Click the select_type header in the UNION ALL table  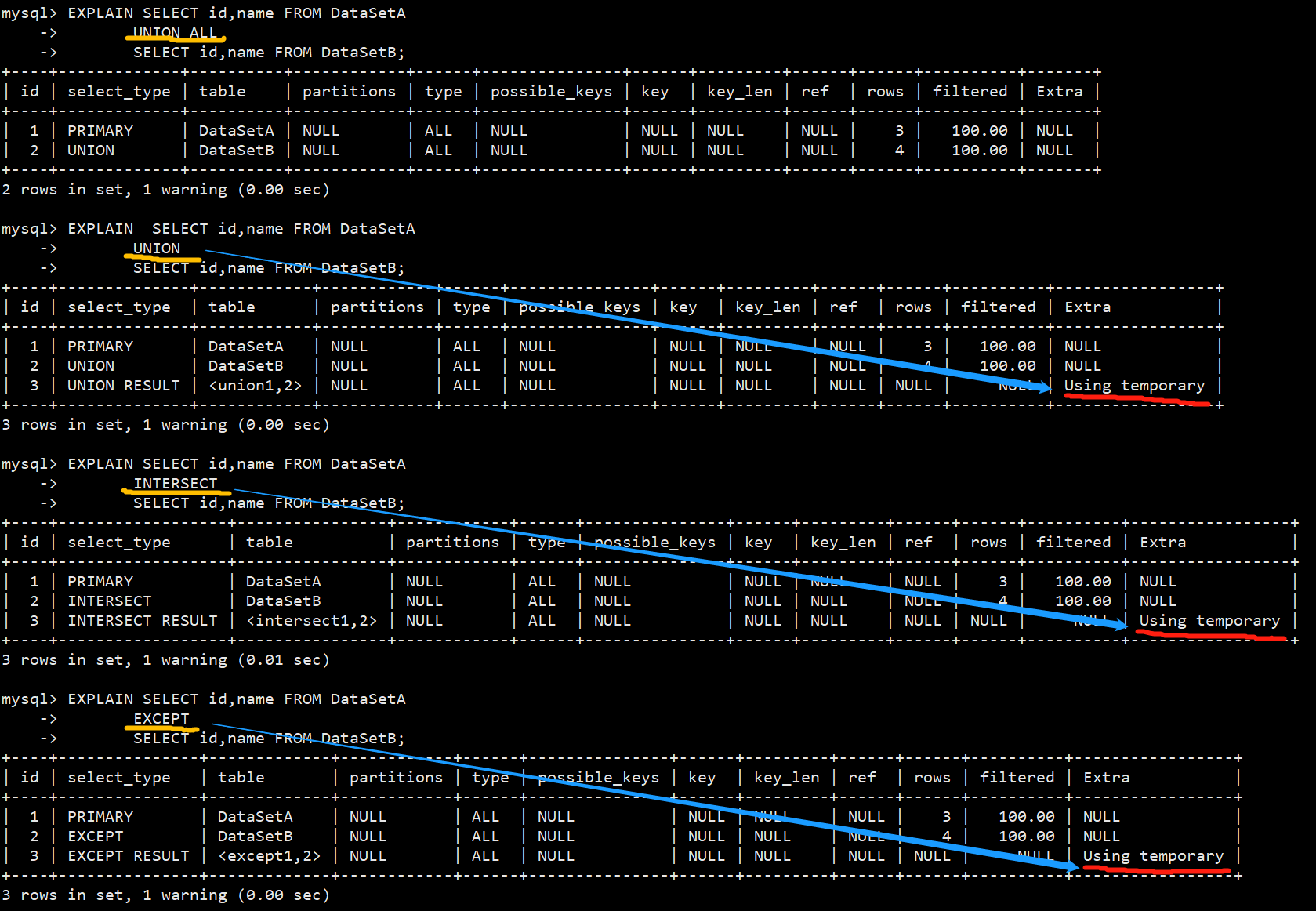point(119,92)
